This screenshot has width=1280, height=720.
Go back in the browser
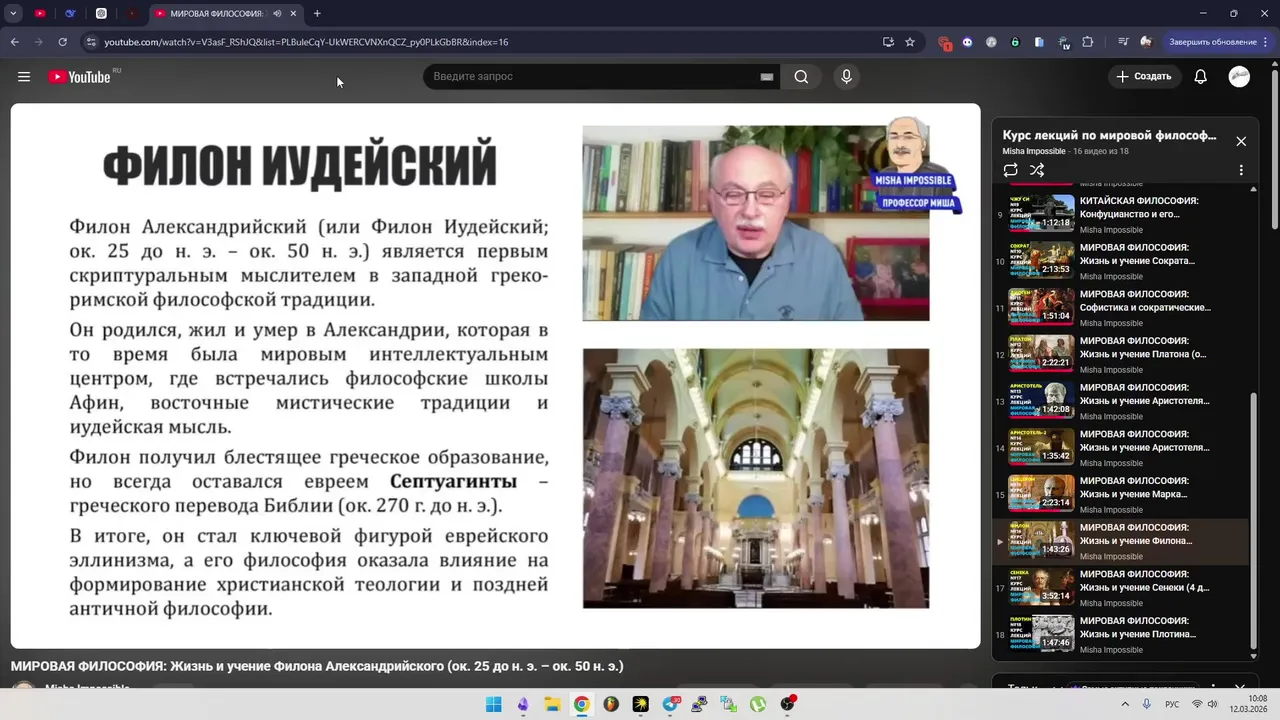click(14, 42)
